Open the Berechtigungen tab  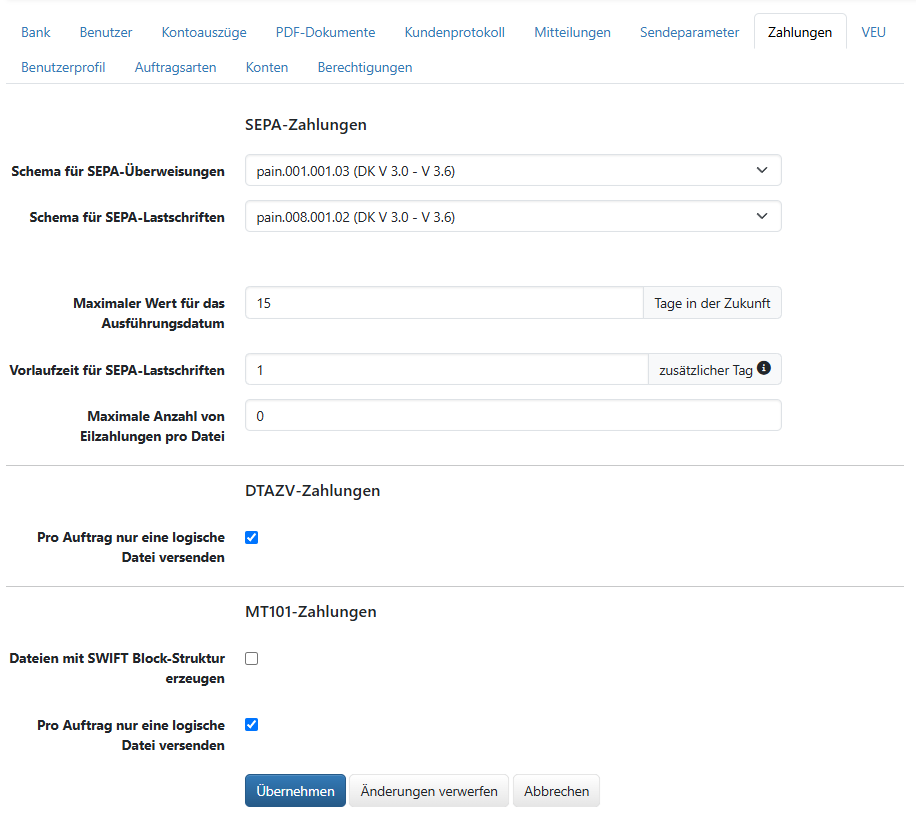(x=365, y=67)
